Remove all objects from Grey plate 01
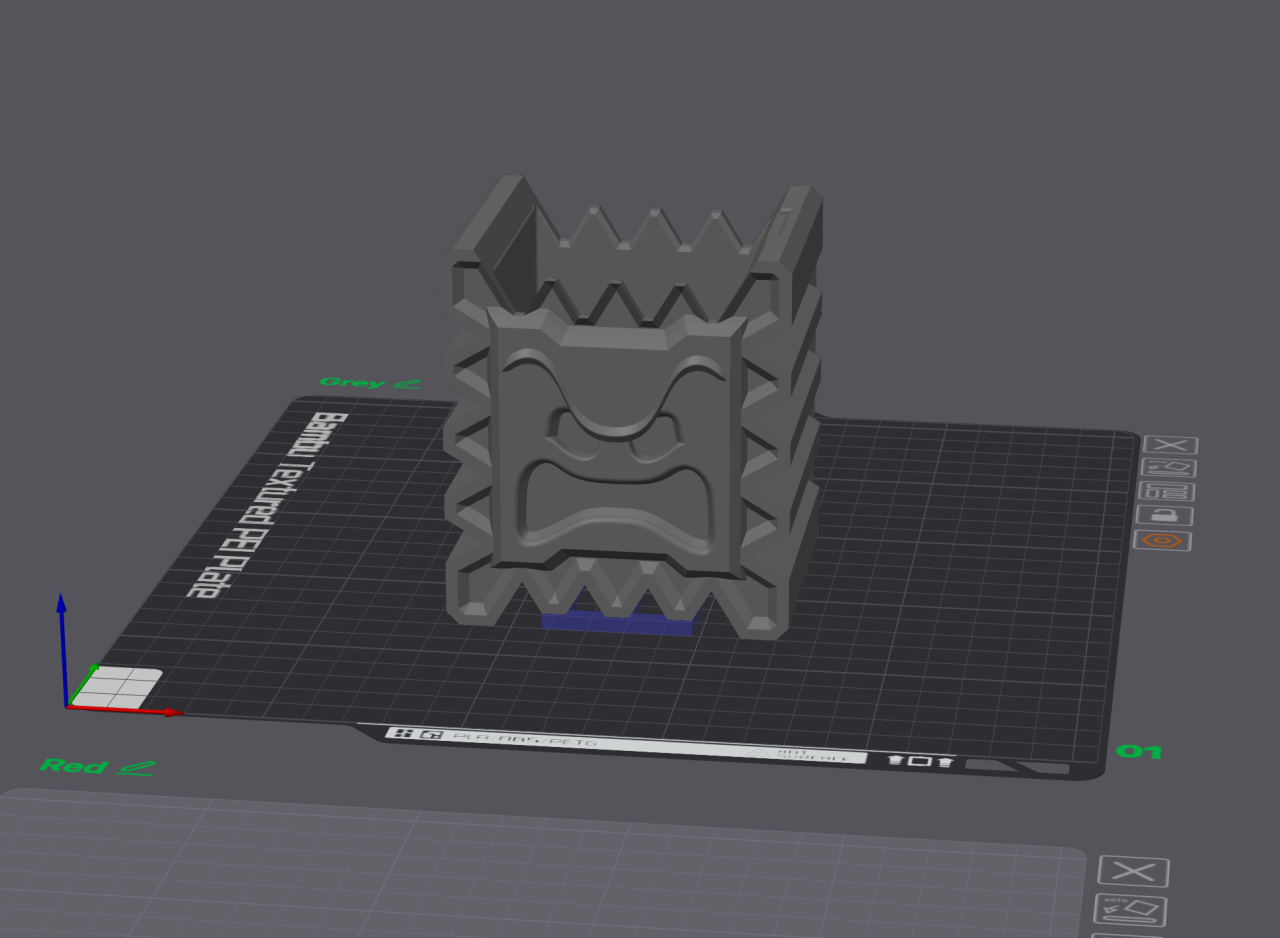1280x938 pixels. [1170, 446]
